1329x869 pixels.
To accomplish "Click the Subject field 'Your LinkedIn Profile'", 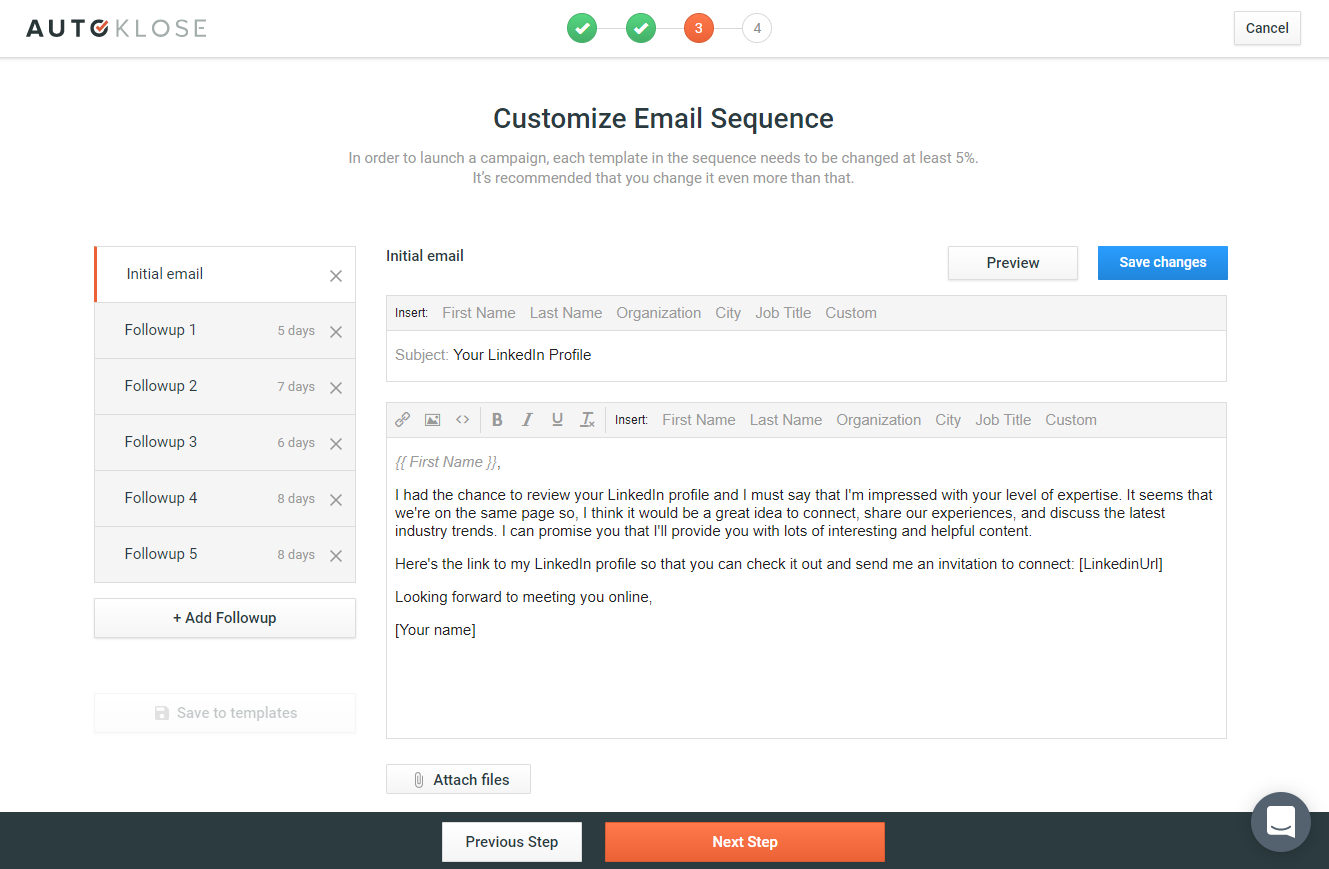I will point(806,355).
